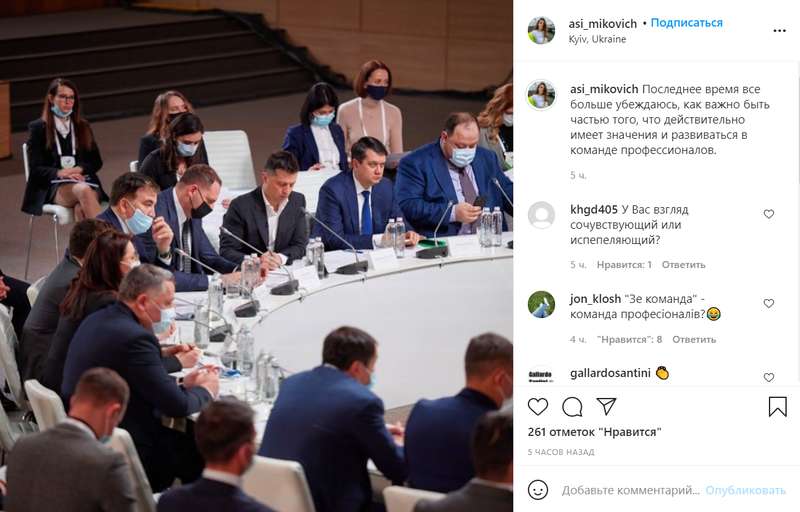This screenshot has height=512, width=800.
Task: Open the Kyiv, Ukraine location link
Action: point(597,39)
